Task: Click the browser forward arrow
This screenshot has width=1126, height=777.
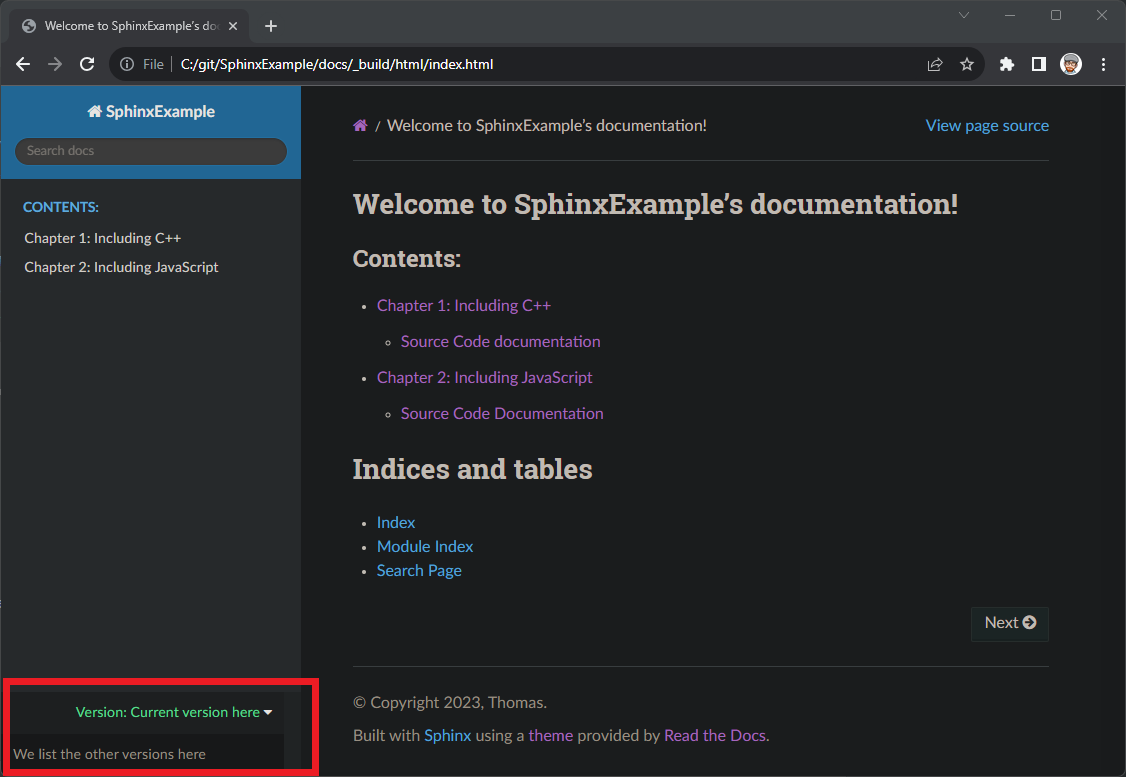Action: [54, 63]
